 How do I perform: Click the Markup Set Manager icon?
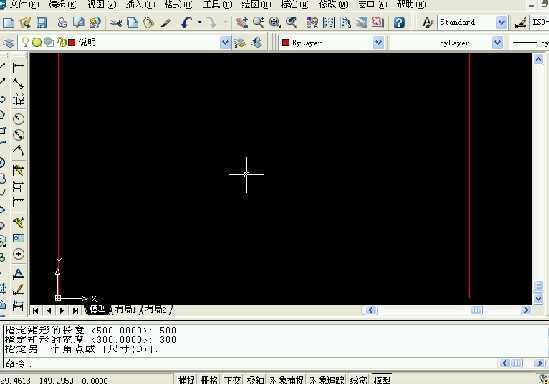377,23
